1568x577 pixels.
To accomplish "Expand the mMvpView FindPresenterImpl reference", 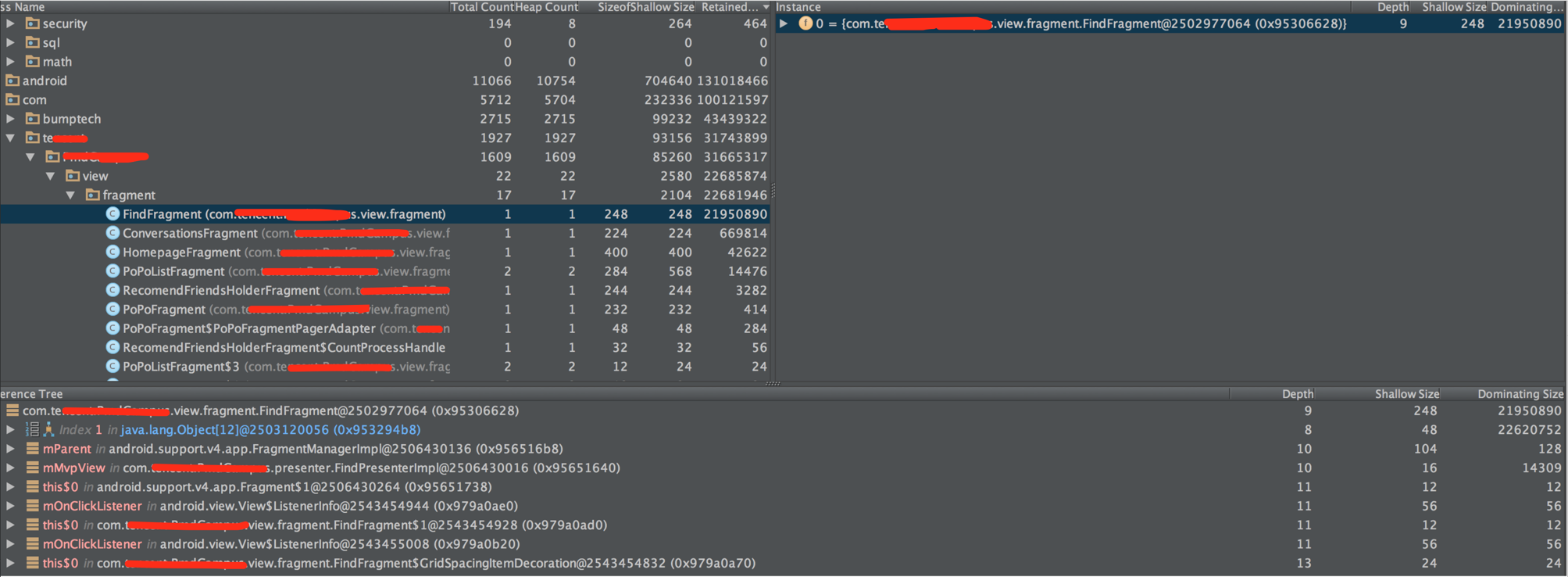I will pos(11,468).
